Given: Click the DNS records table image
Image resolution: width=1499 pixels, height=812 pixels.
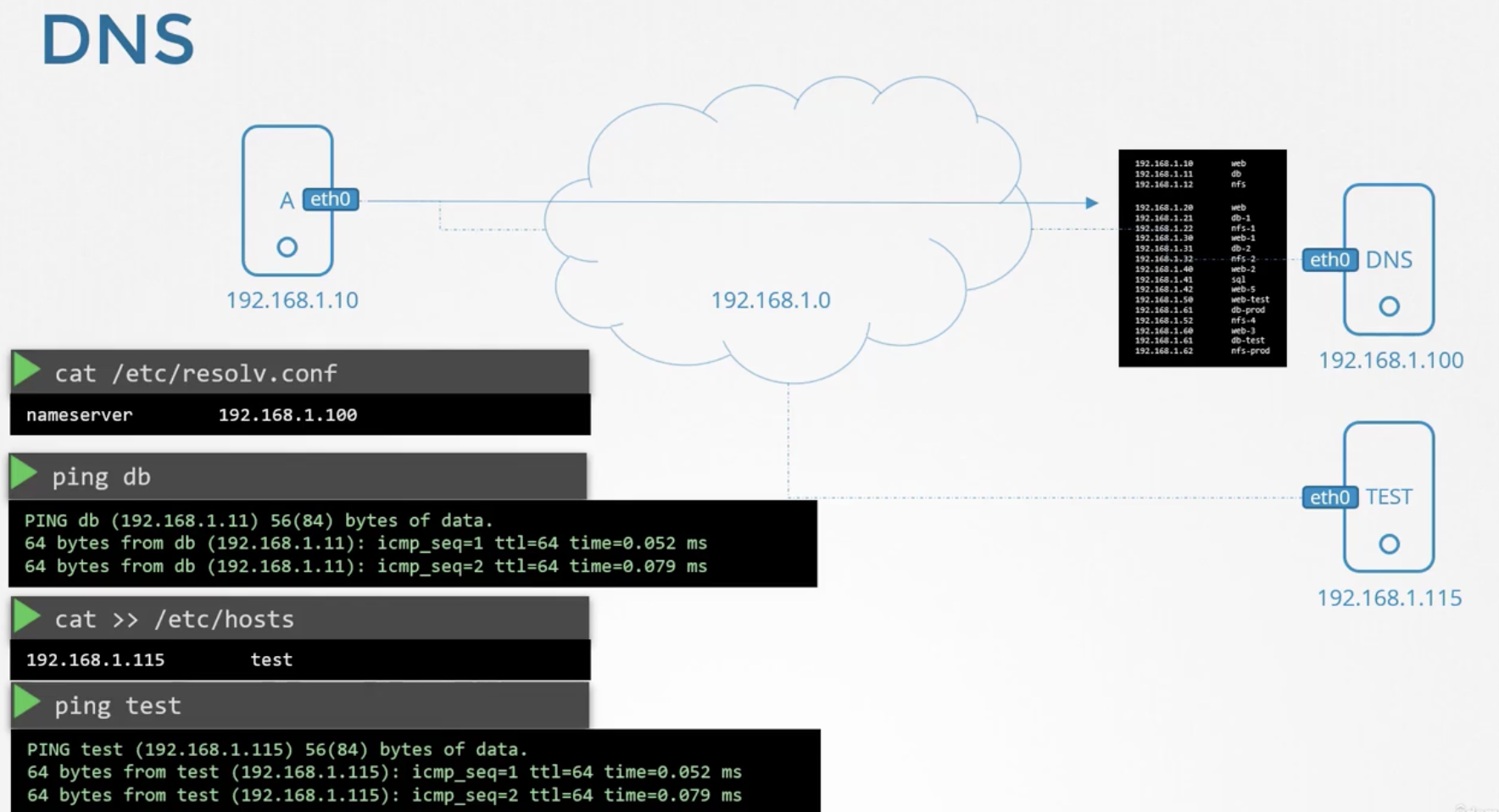Looking at the screenshot, I should (1202, 259).
